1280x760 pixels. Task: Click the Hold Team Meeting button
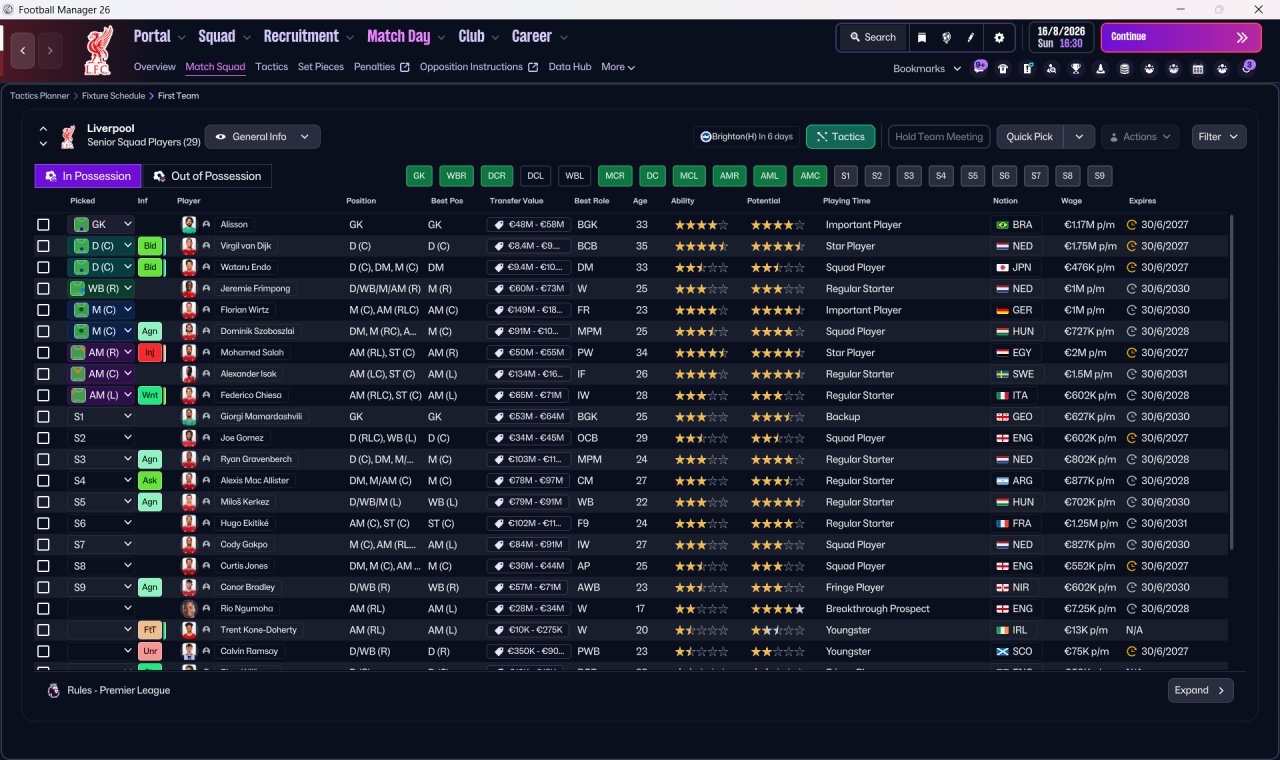(939, 137)
